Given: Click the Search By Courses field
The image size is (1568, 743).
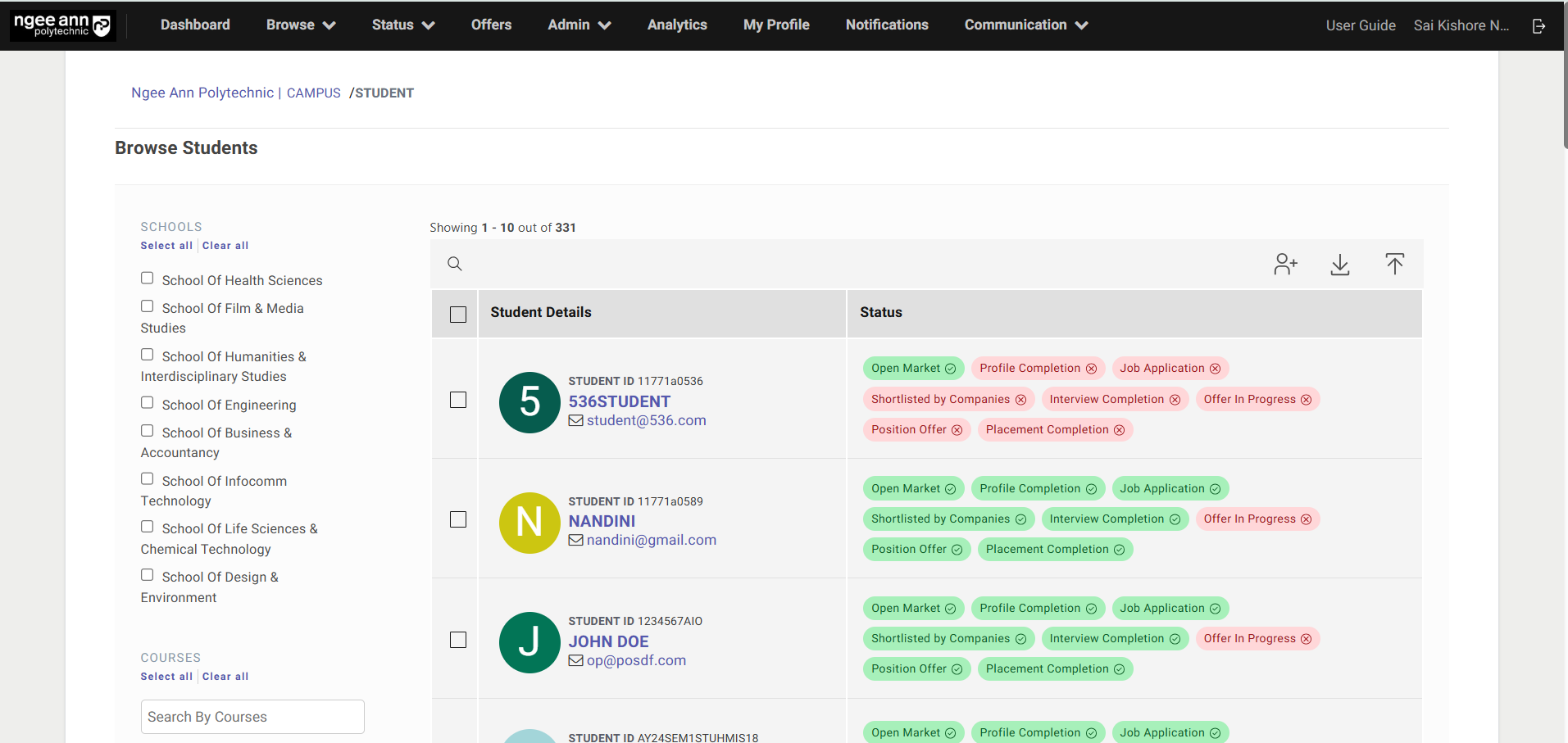Looking at the screenshot, I should (x=252, y=717).
